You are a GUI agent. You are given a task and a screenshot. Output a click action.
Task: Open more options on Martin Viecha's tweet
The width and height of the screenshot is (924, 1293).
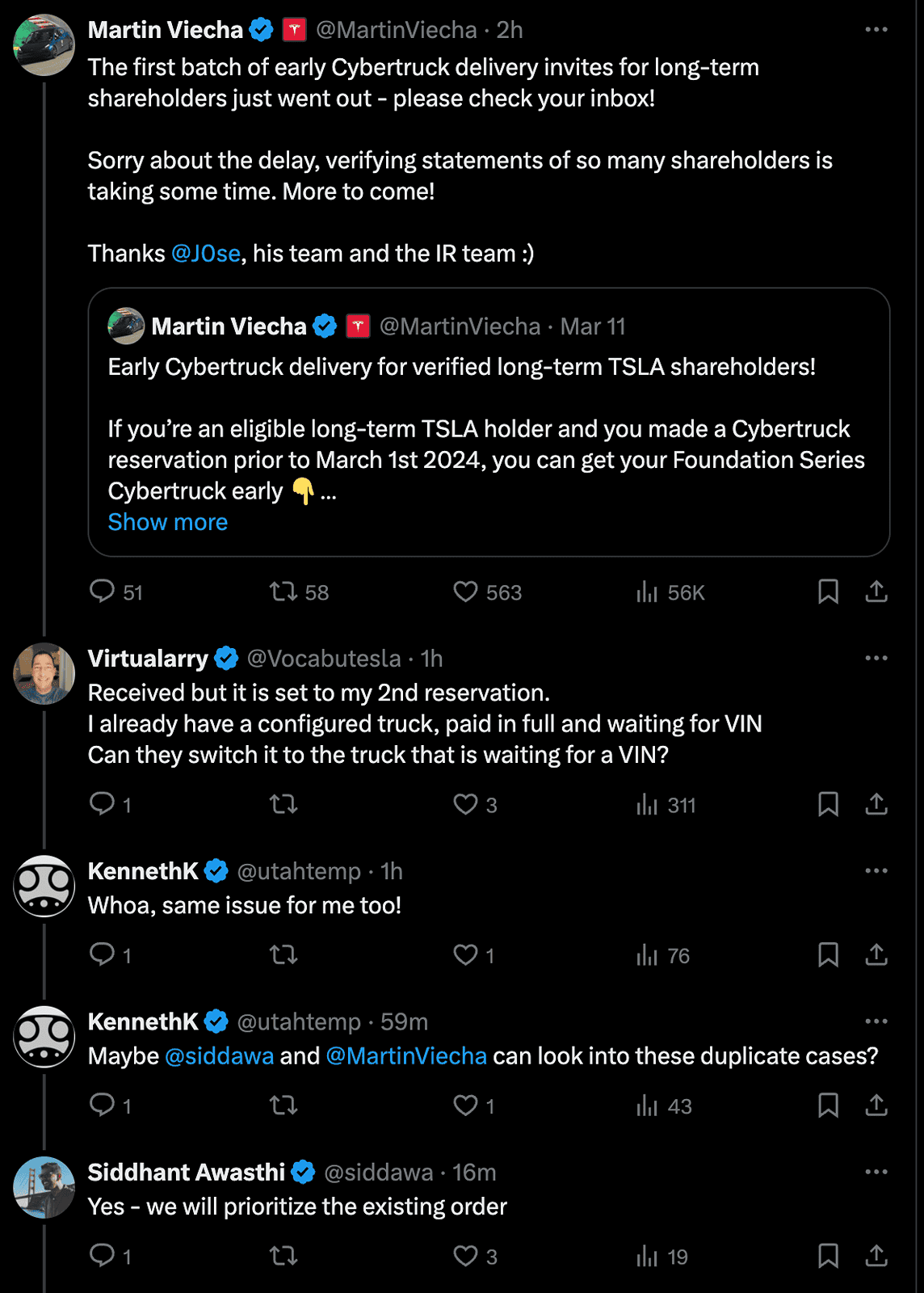pyautogui.click(x=876, y=30)
